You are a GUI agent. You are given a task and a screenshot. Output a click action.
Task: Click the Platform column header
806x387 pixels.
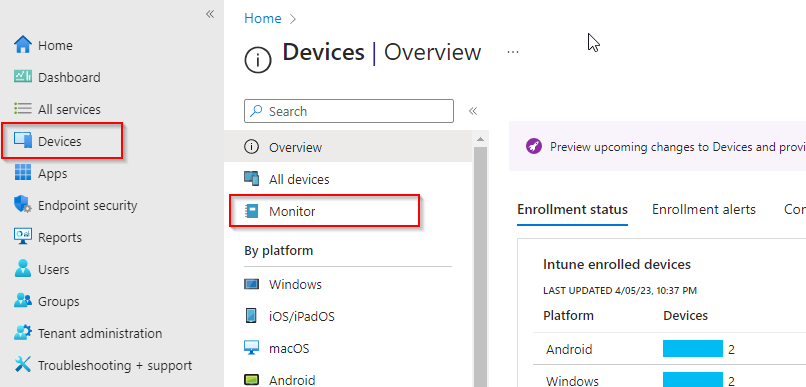tap(568, 315)
